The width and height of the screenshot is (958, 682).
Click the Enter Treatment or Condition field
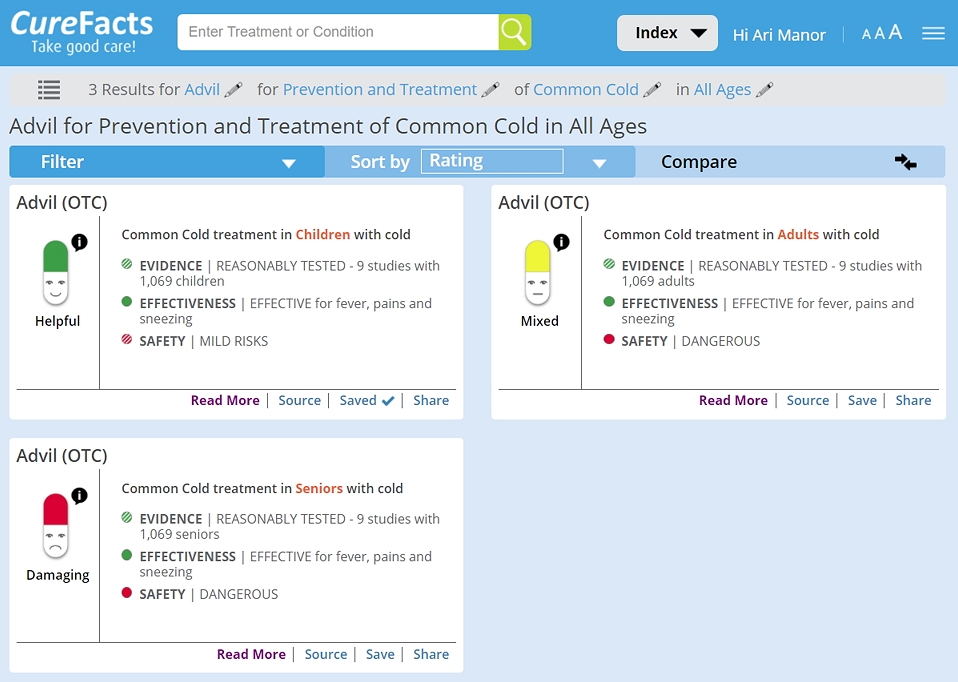(x=338, y=32)
